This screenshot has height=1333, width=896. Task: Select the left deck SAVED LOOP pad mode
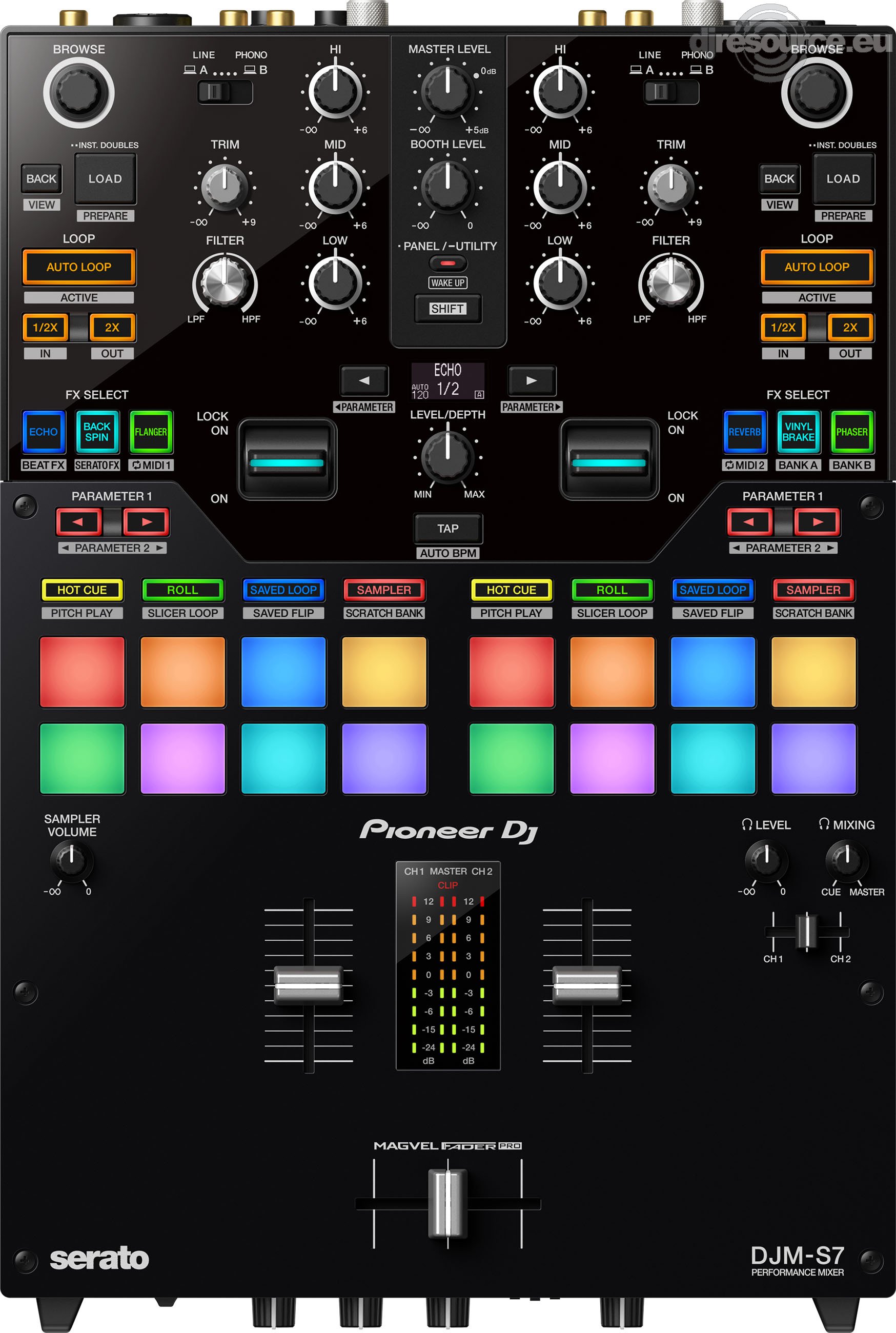[x=283, y=590]
